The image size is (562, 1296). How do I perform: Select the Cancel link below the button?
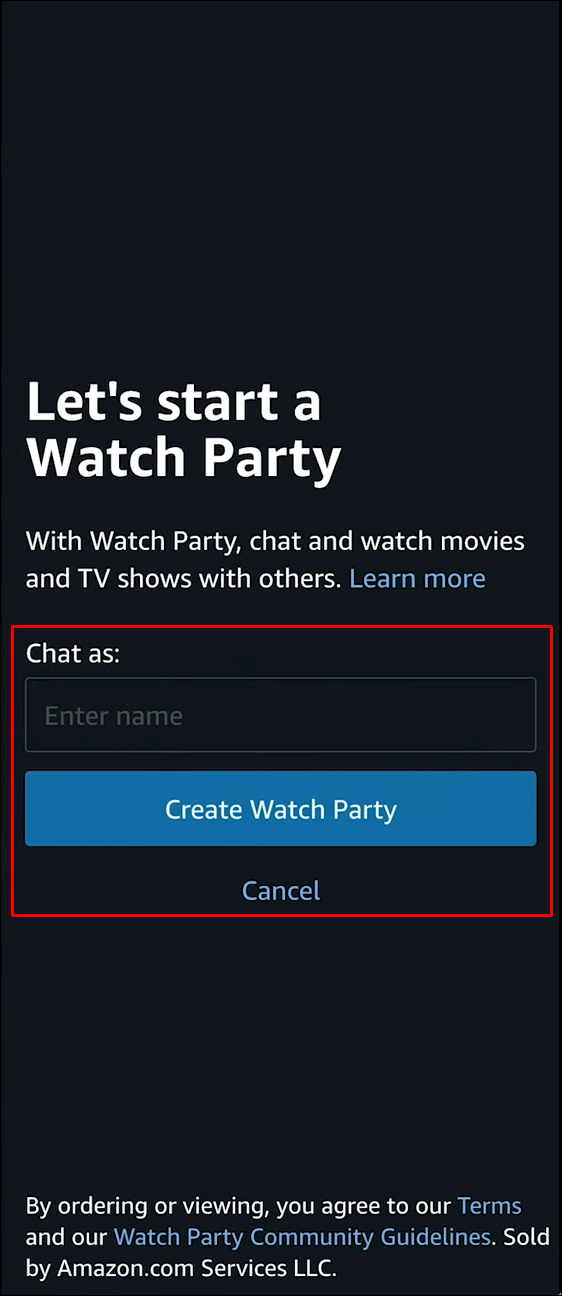tap(281, 890)
